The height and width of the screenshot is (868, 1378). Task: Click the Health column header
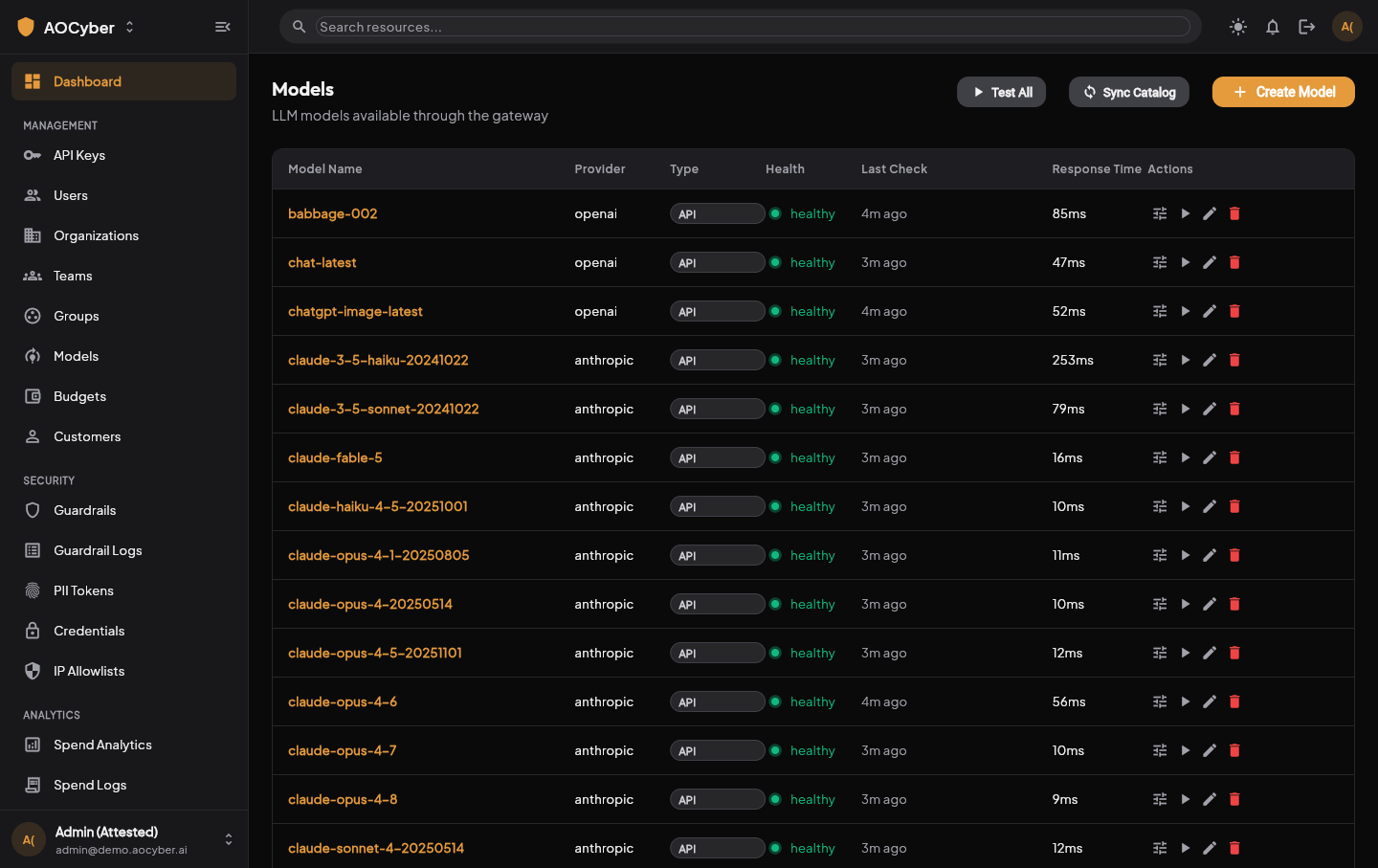click(x=785, y=168)
